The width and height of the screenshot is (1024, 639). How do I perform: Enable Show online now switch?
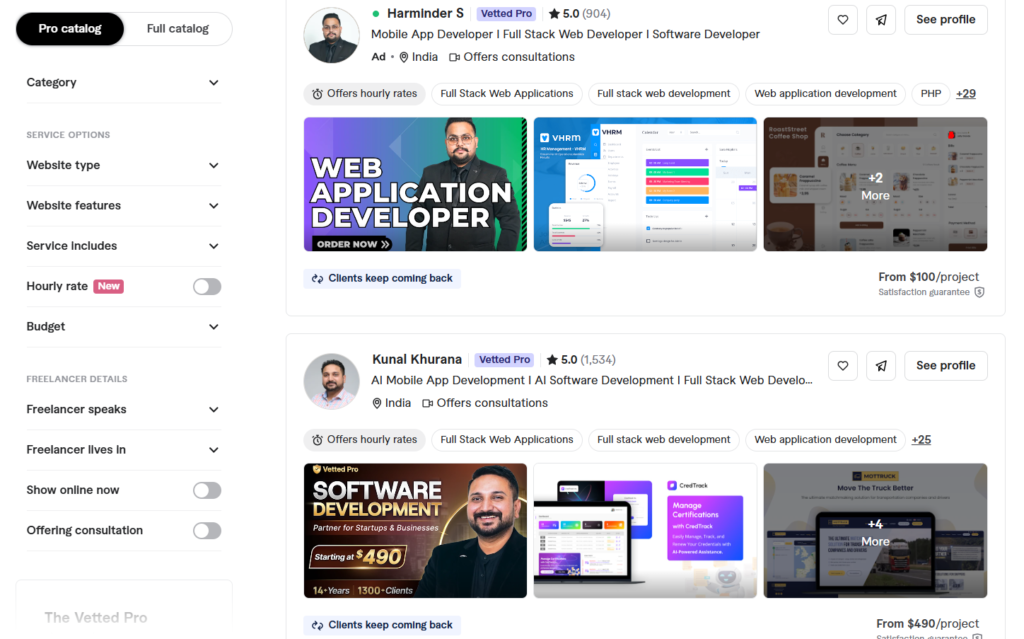coord(207,490)
